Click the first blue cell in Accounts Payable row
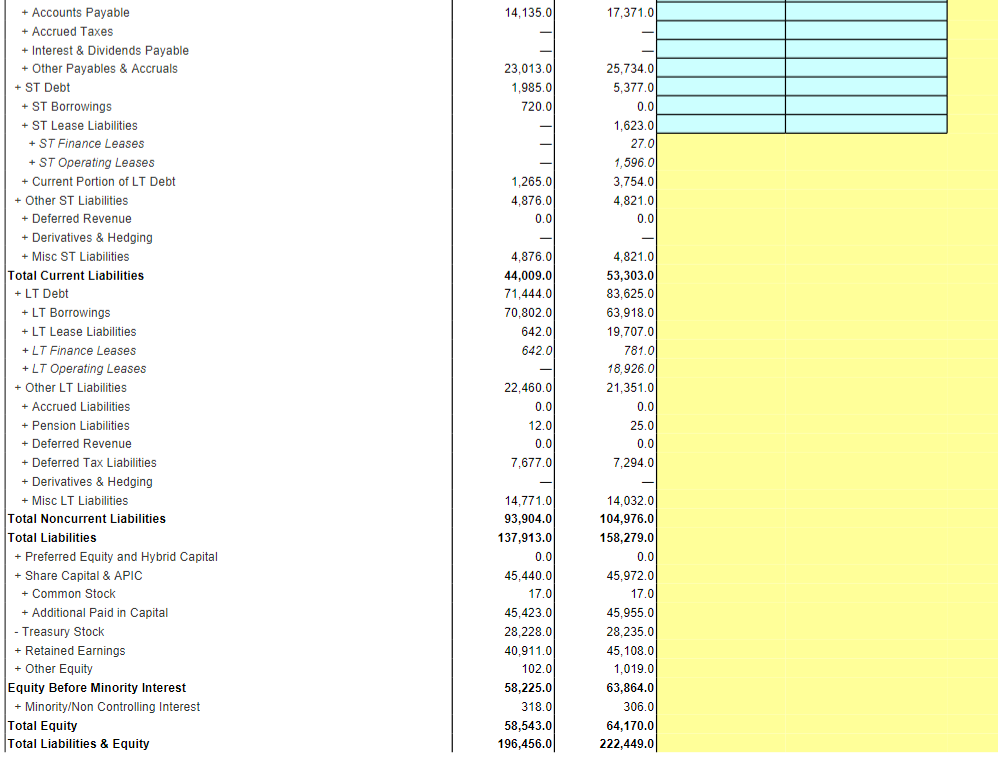This screenshot has height=762, width=998. [x=721, y=12]
